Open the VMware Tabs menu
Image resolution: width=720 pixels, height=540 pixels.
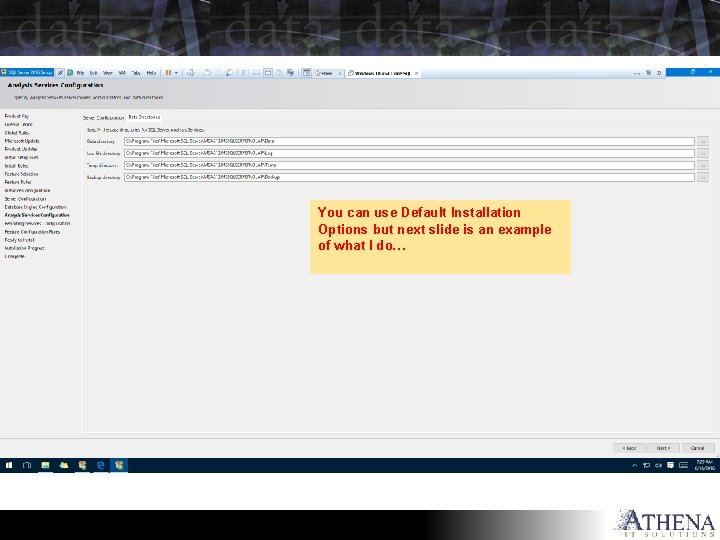coord(136,73)
